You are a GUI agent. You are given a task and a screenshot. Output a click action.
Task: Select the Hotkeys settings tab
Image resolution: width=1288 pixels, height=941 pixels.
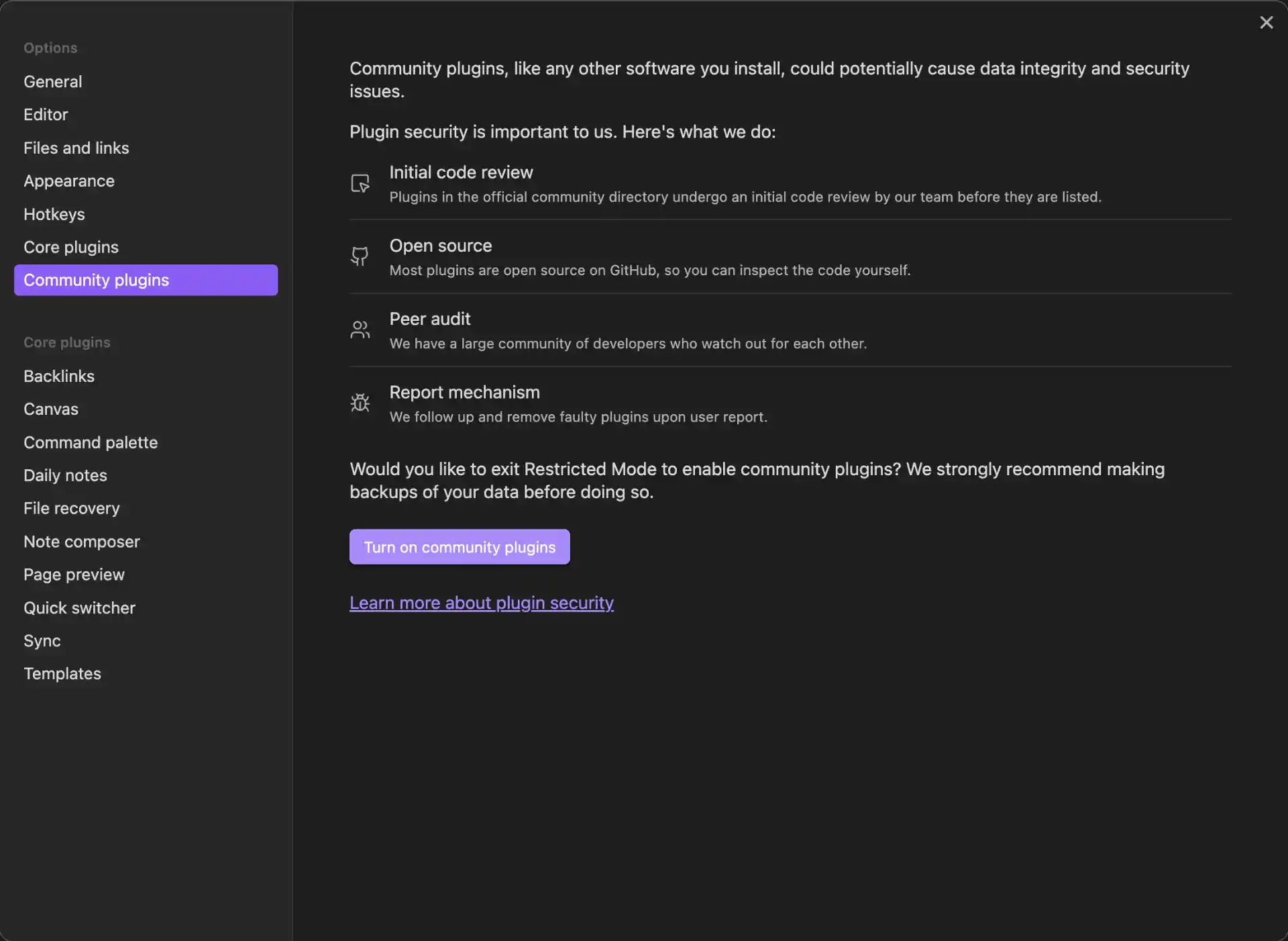(54, 214)
